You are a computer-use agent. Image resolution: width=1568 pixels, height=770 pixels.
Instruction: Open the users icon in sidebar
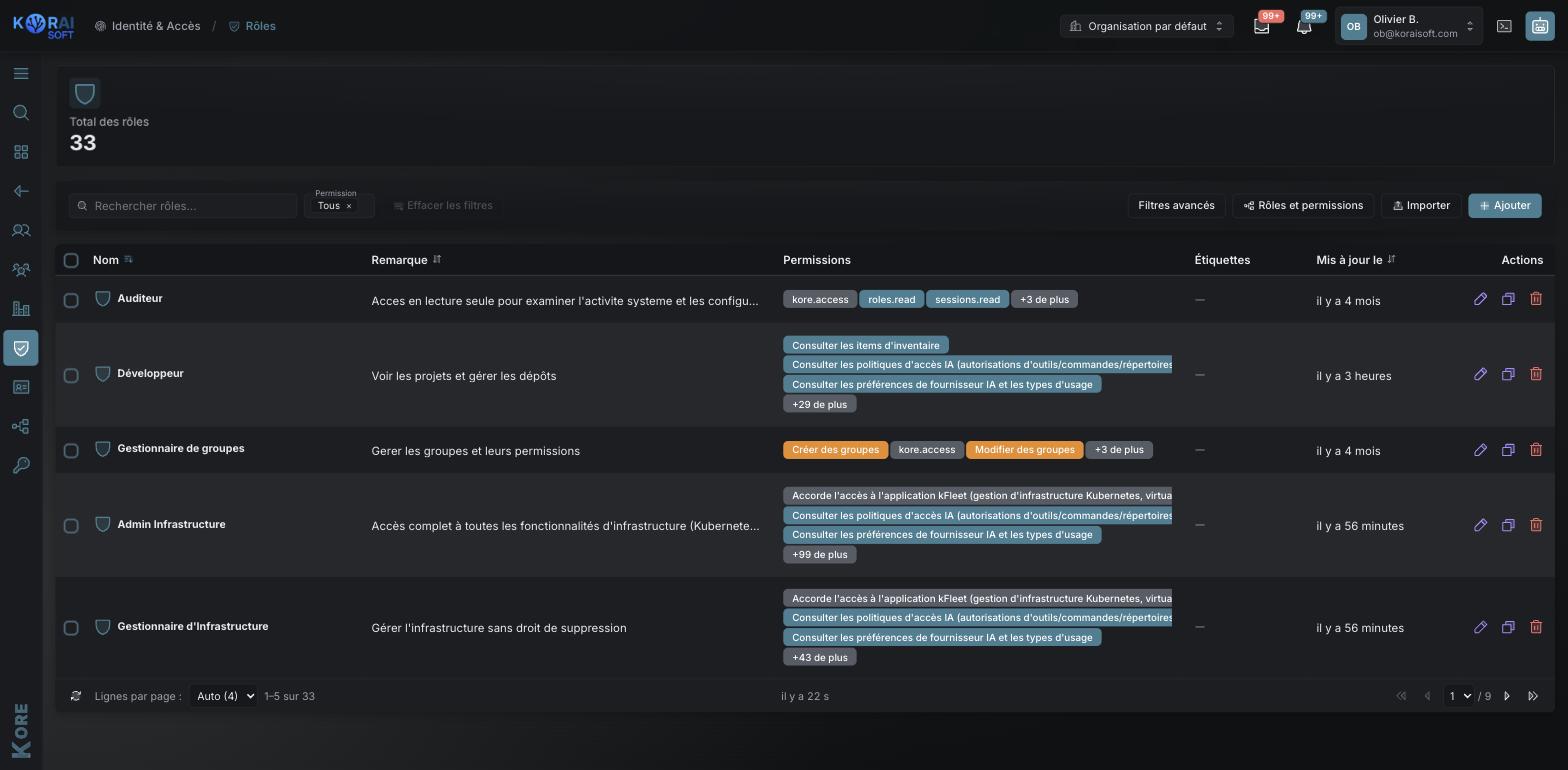21,230
